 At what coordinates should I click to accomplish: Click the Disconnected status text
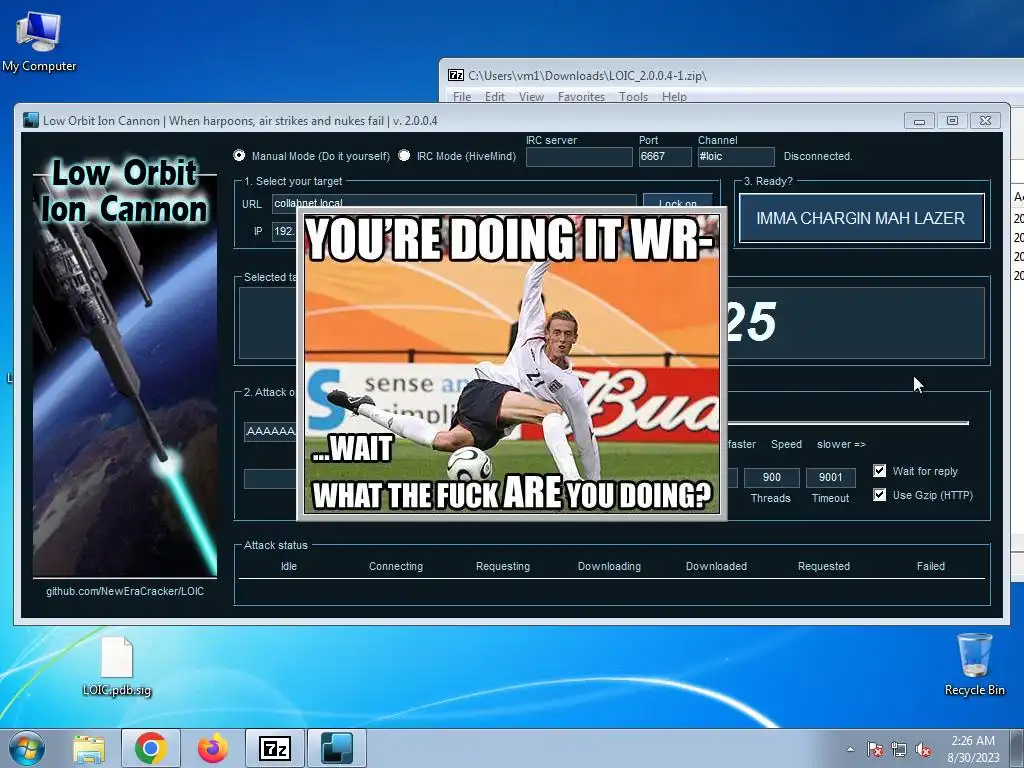pos(818,156)
